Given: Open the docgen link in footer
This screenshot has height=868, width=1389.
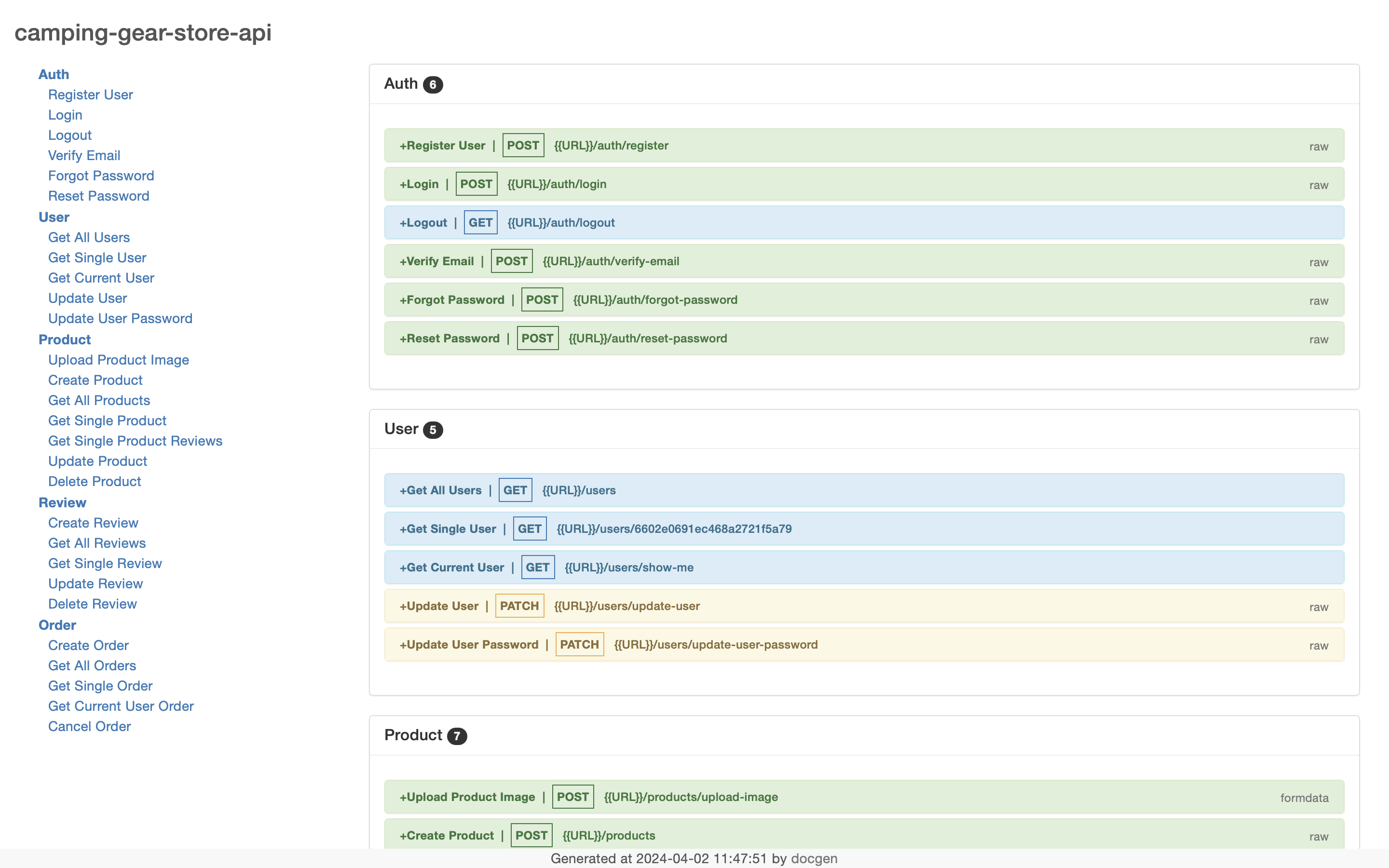Looking at the screenshot, I should (814, 858).
